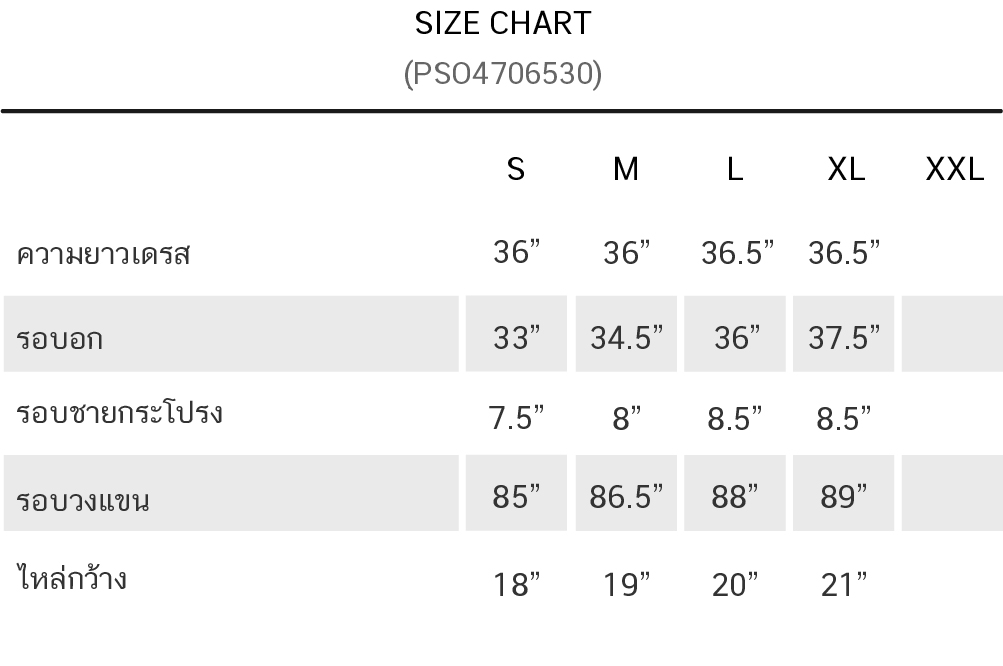Click the 21” value for size XL
Screen dimensions: 1003x666
pos(844,585)
